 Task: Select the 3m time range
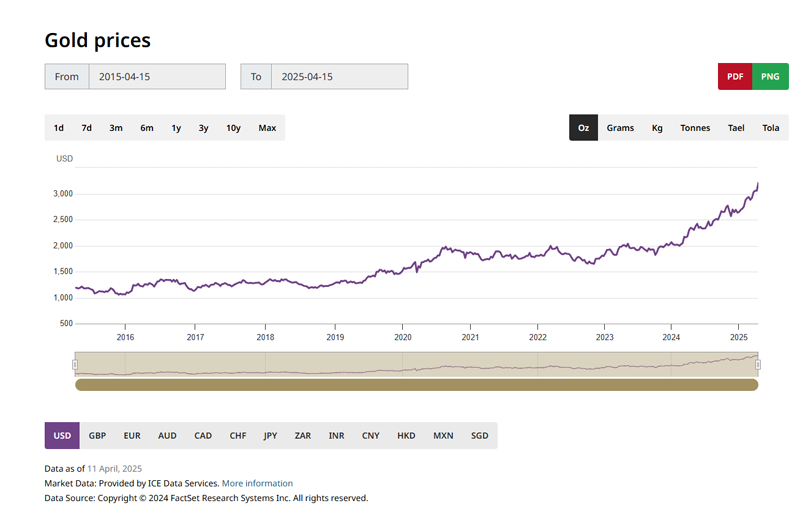[x=116, y=128]
